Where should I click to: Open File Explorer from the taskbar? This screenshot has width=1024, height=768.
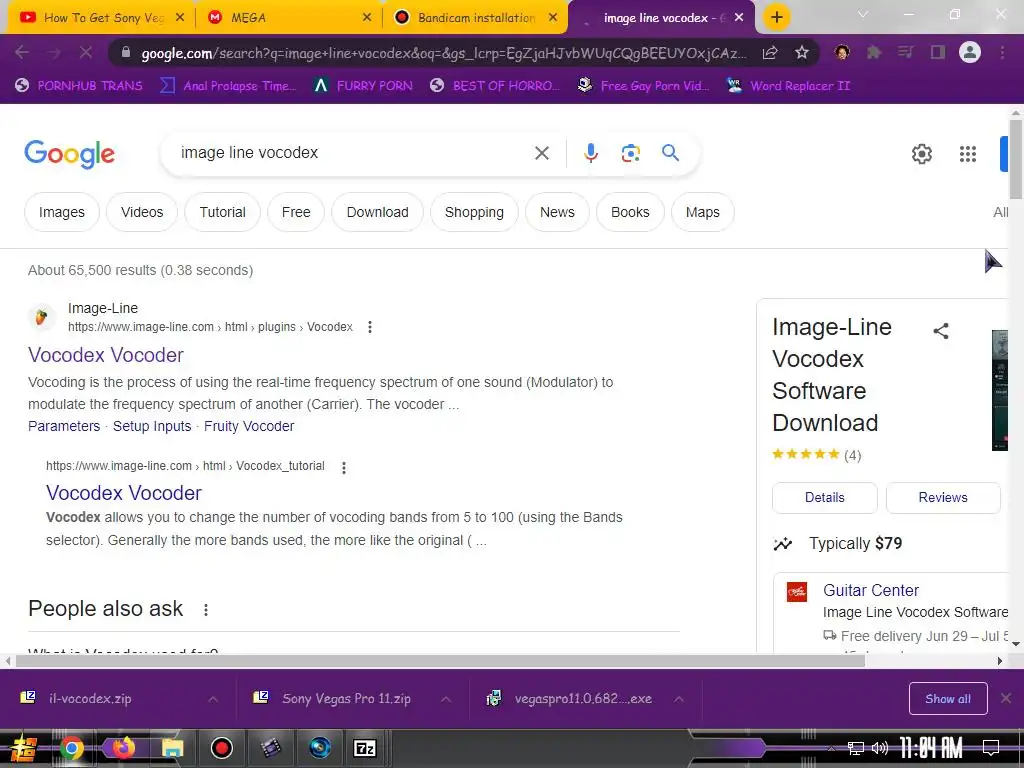click(172, 748)
